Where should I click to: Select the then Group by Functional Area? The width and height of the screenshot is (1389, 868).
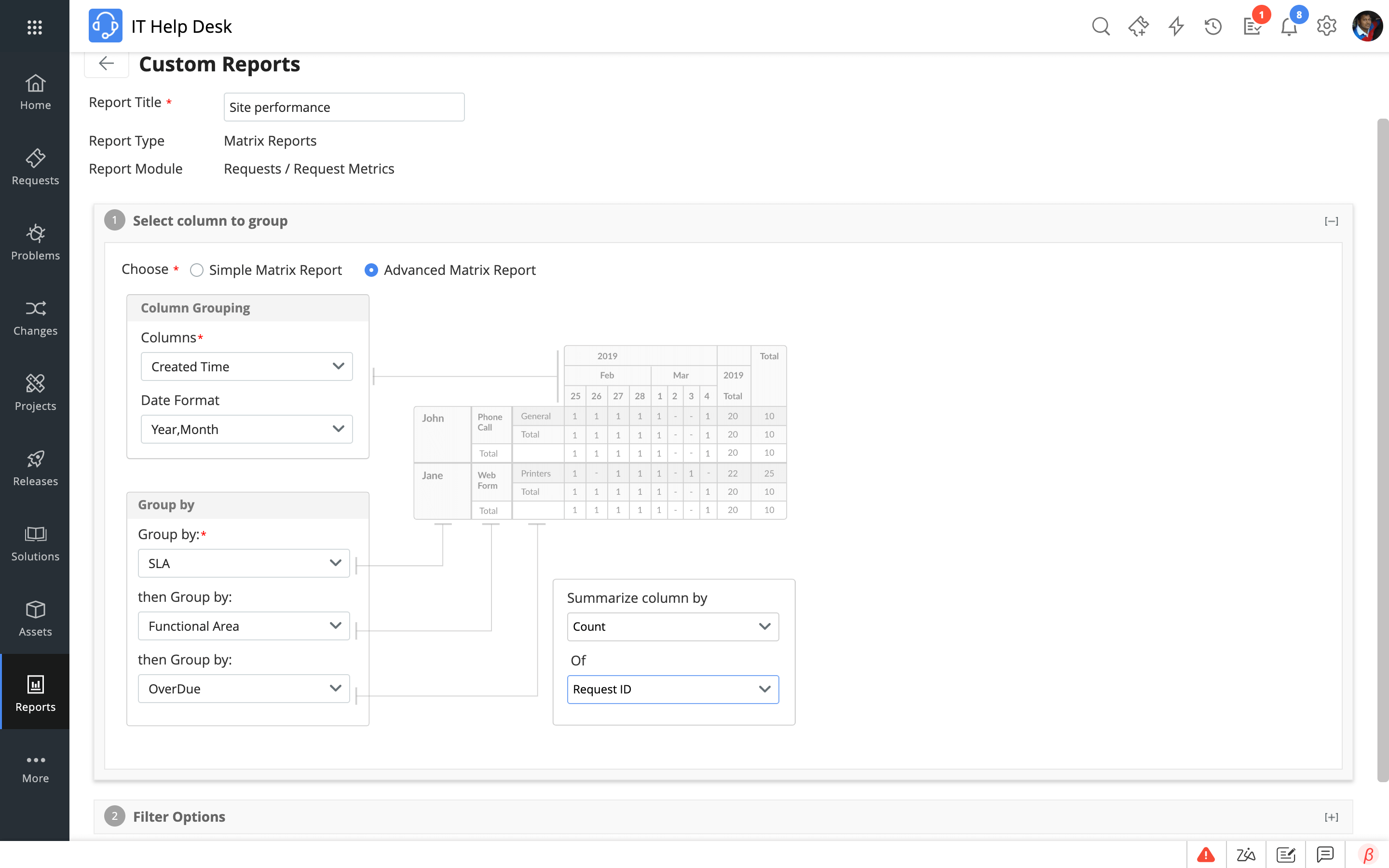coord(243,625)
